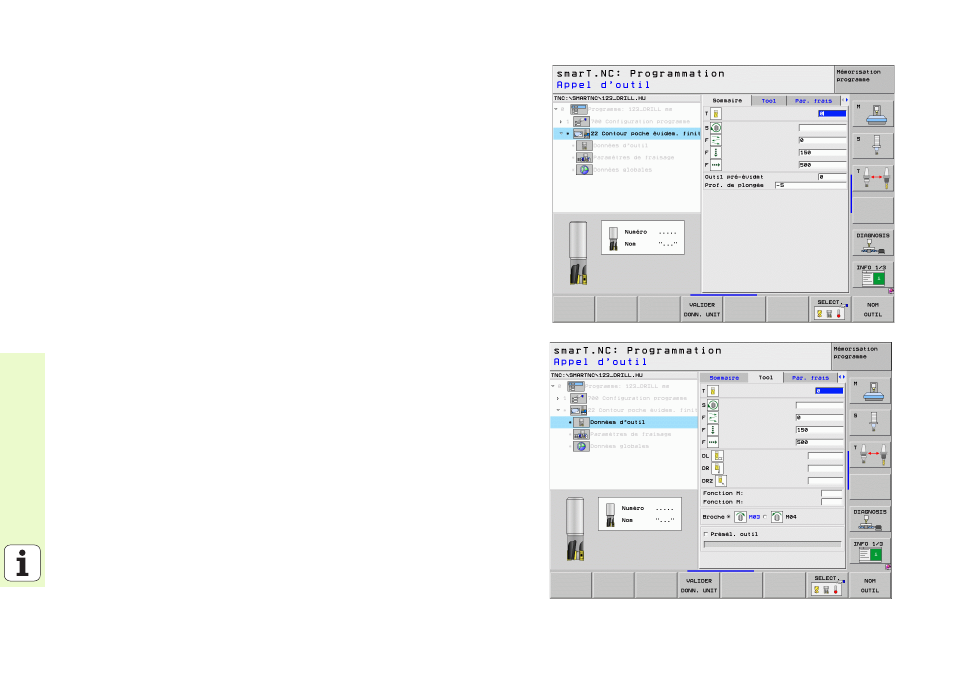The image size is (954, 673).
Task: Open DIAGNOSIS in the upper screen
Action: [873, 243]
